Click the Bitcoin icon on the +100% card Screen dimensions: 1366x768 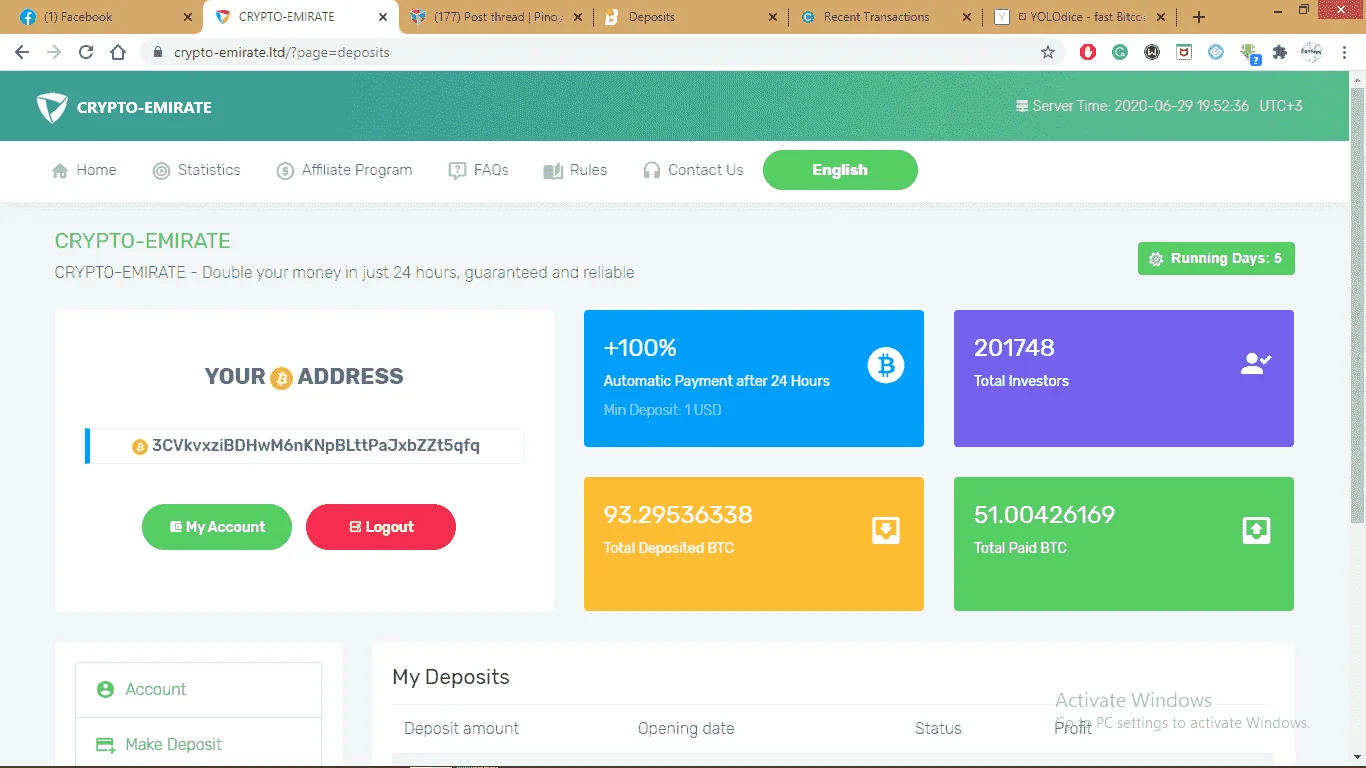point(885,365)
